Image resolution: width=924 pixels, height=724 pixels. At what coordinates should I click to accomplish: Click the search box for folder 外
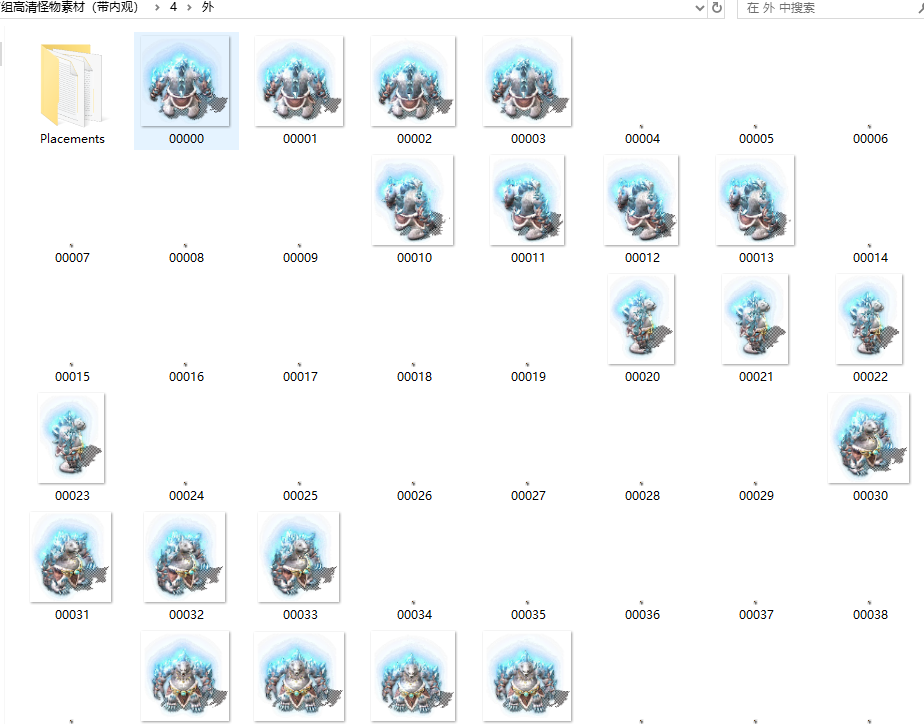(x=831, y=8)
